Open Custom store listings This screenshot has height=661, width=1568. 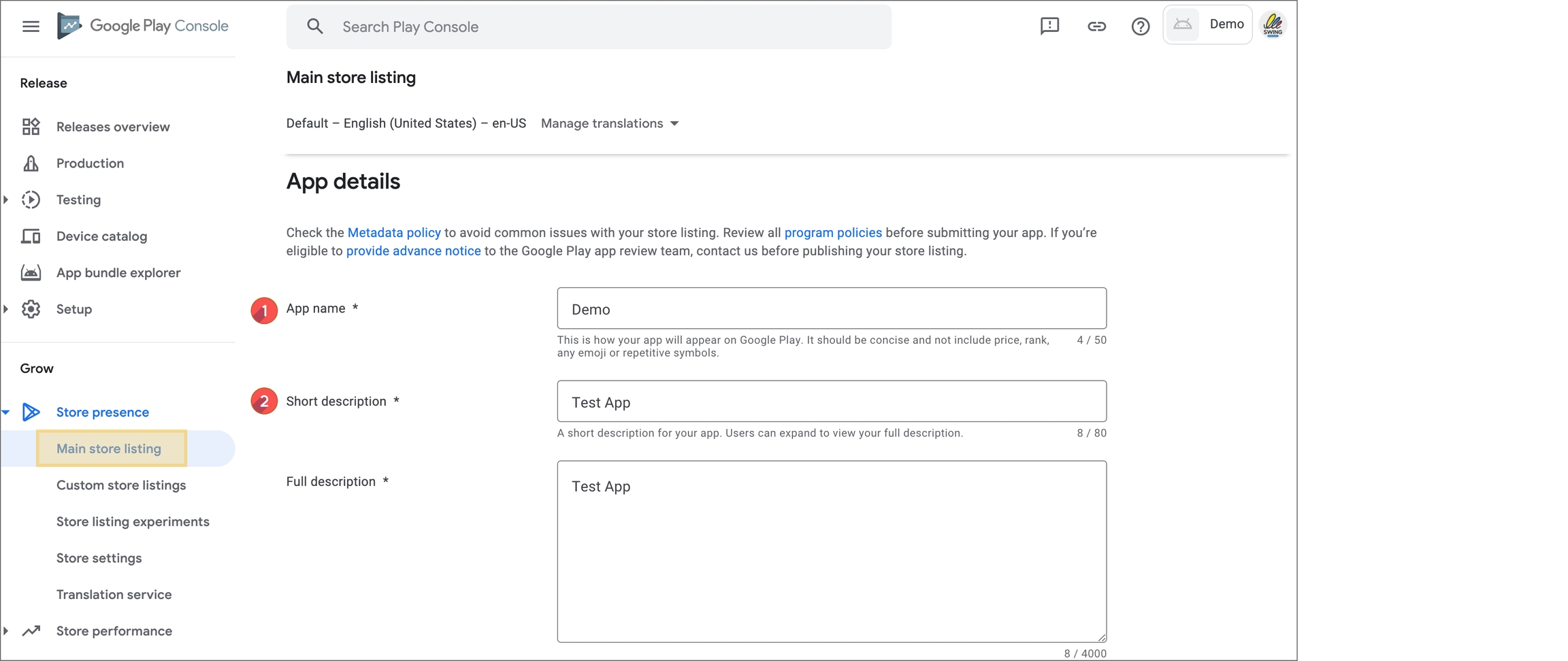click(x=121, y=485)
